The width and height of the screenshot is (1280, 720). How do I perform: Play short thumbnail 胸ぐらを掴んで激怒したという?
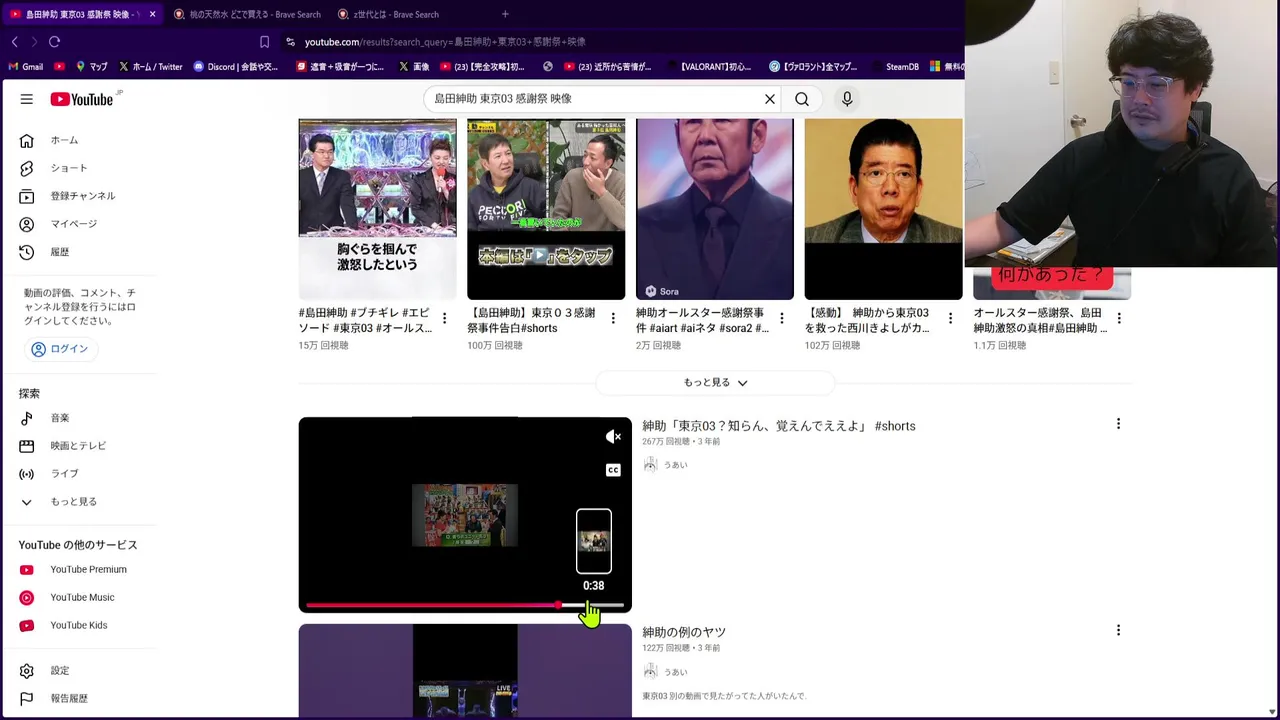tap(378, 209)
